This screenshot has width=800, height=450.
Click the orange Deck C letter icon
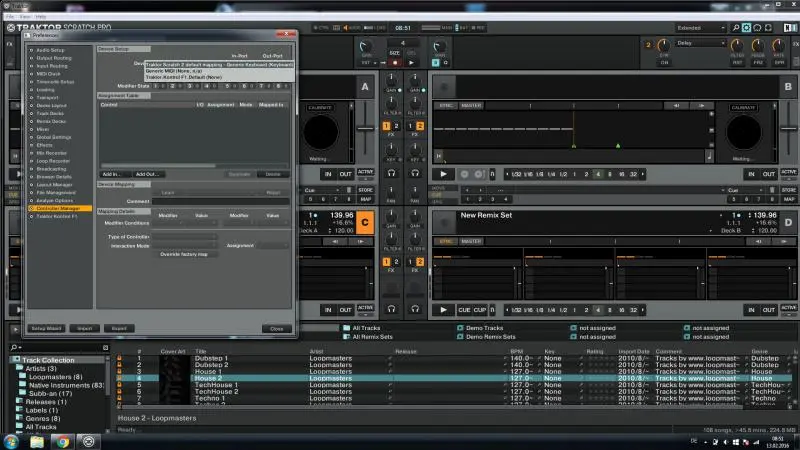364,221
